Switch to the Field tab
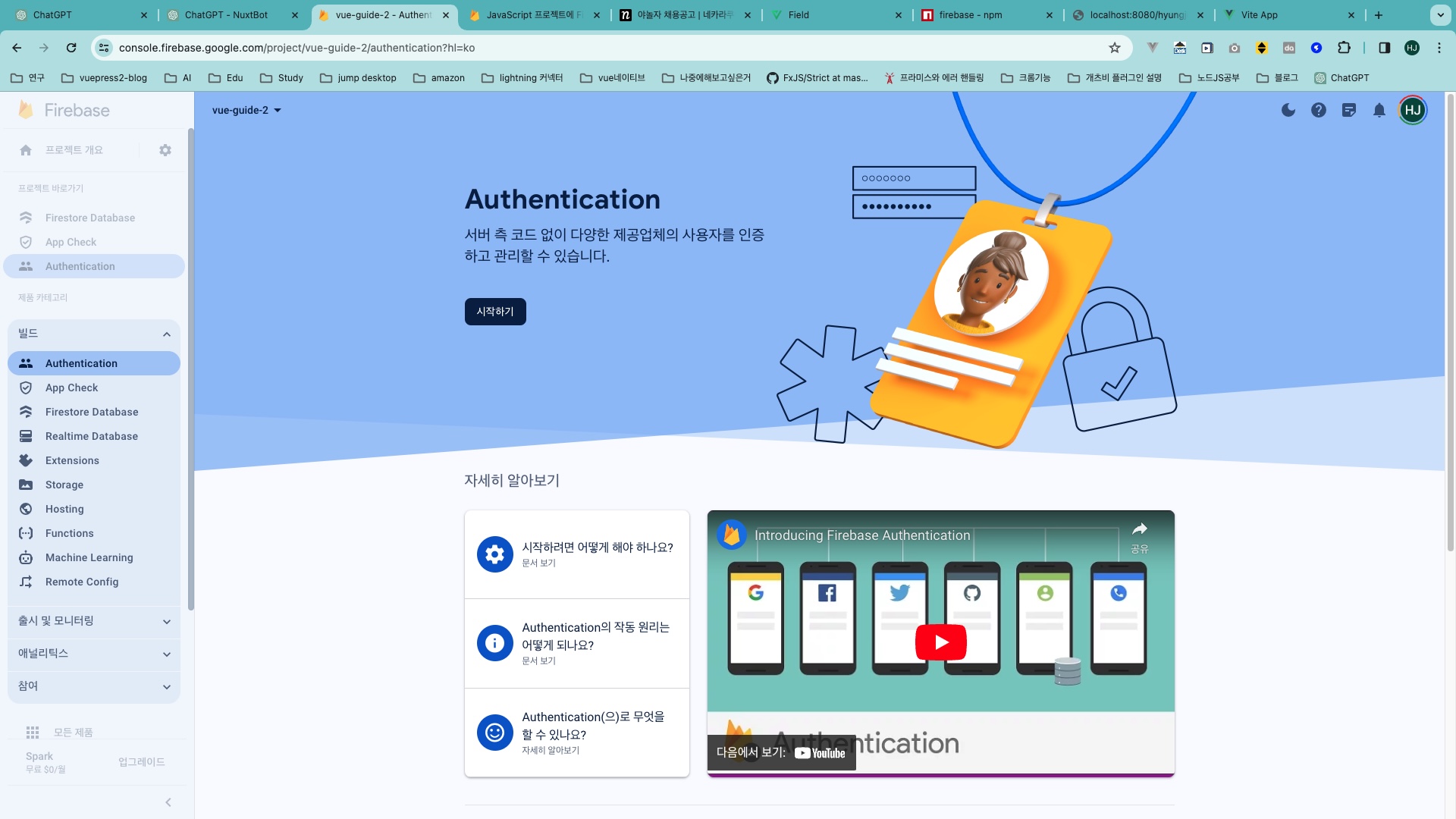Screen dimensions: 1456x819 click(x=836, y=14)
